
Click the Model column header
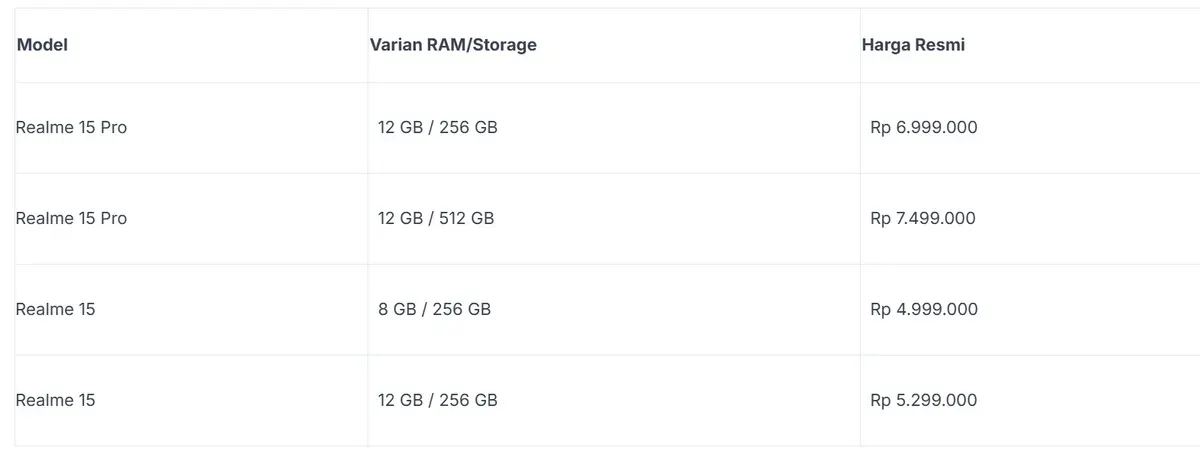pyautogui.click(x=42, y=45)
